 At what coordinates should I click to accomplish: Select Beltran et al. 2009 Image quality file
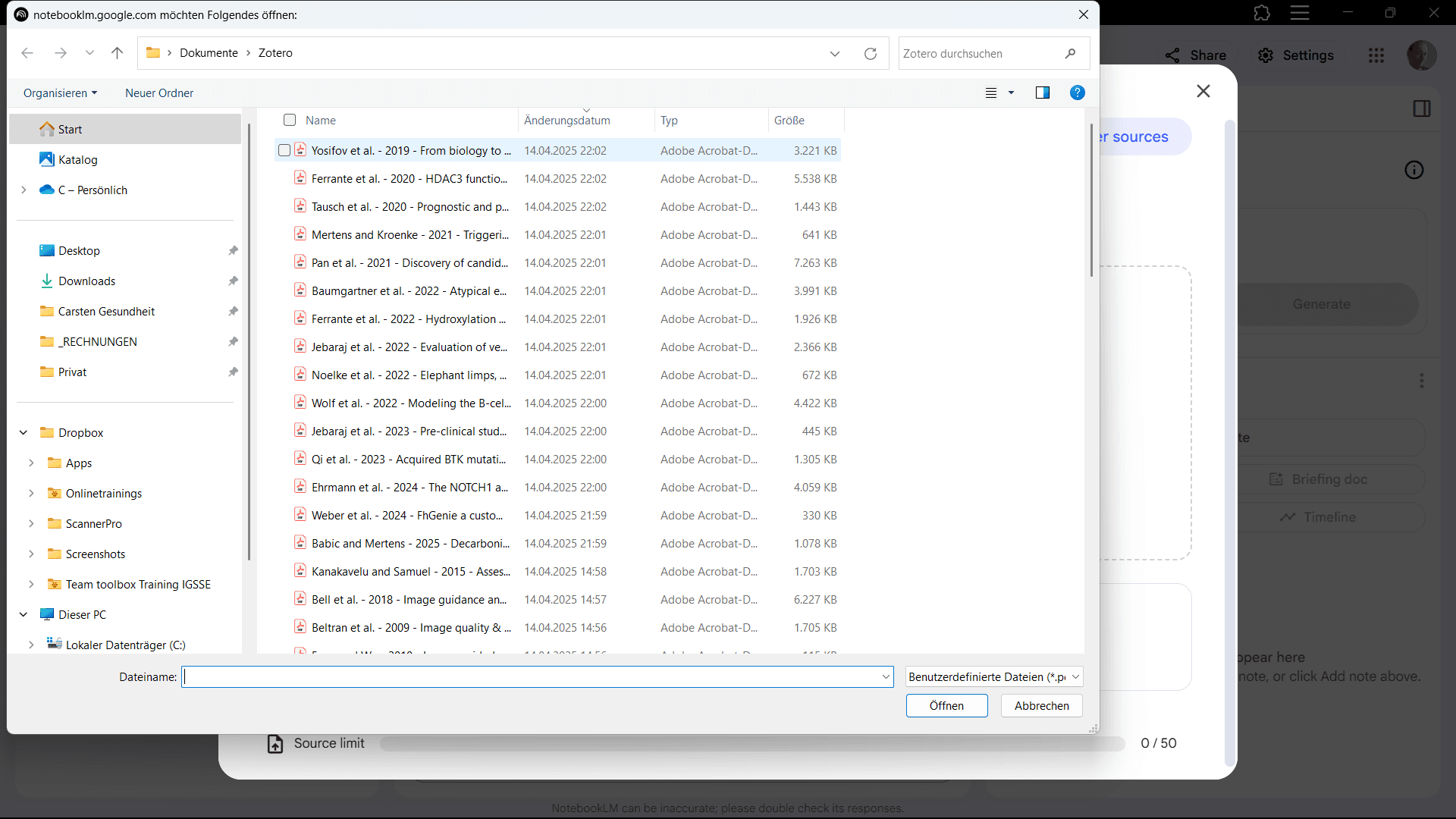557,628
